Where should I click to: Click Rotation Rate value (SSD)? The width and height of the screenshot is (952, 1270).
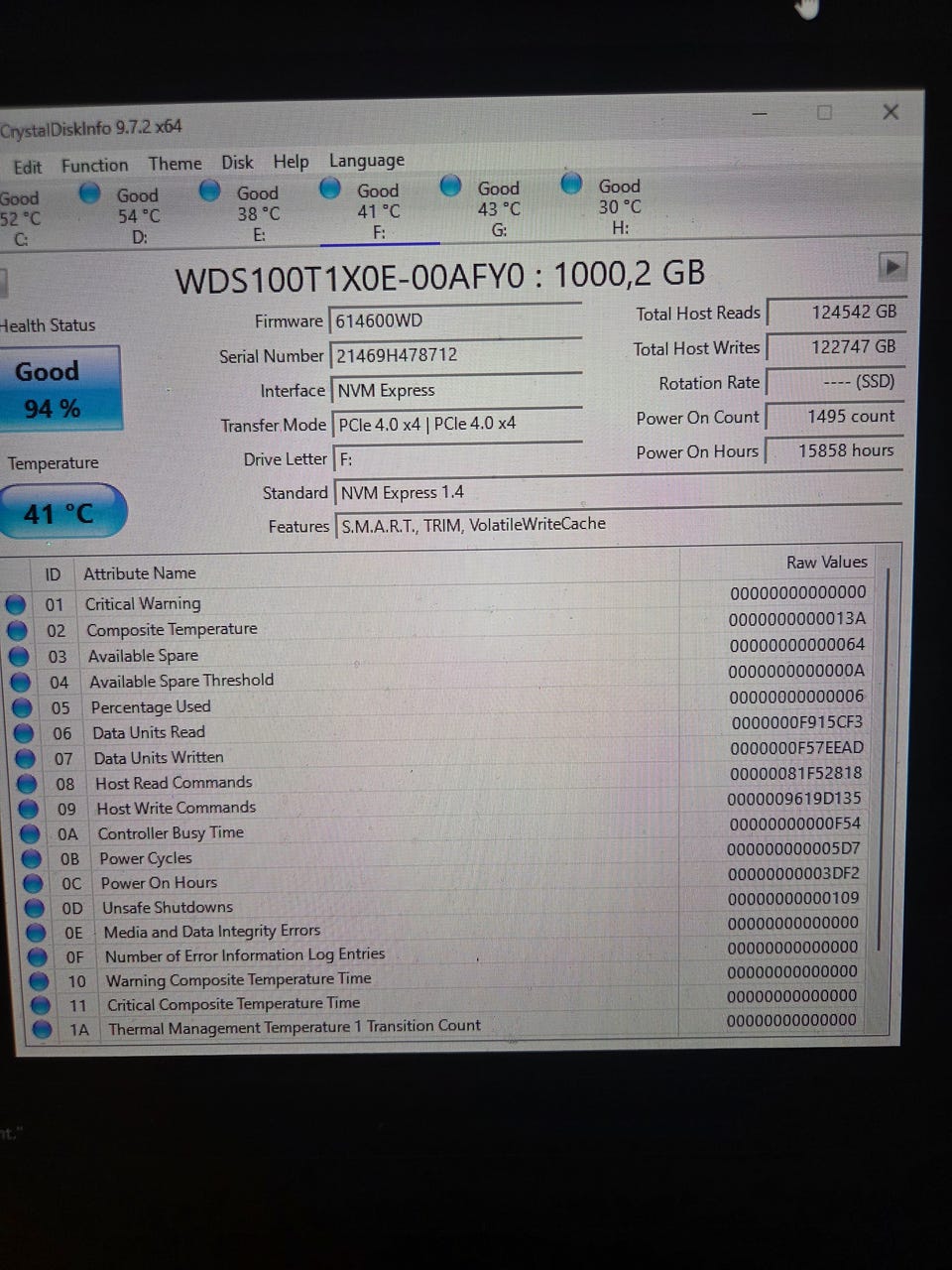835,381
